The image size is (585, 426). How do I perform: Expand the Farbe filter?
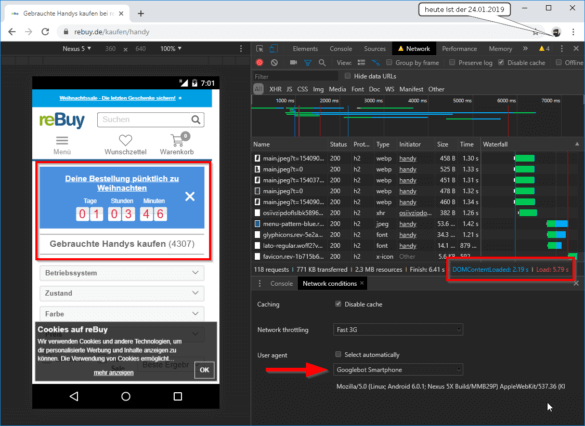122,314
